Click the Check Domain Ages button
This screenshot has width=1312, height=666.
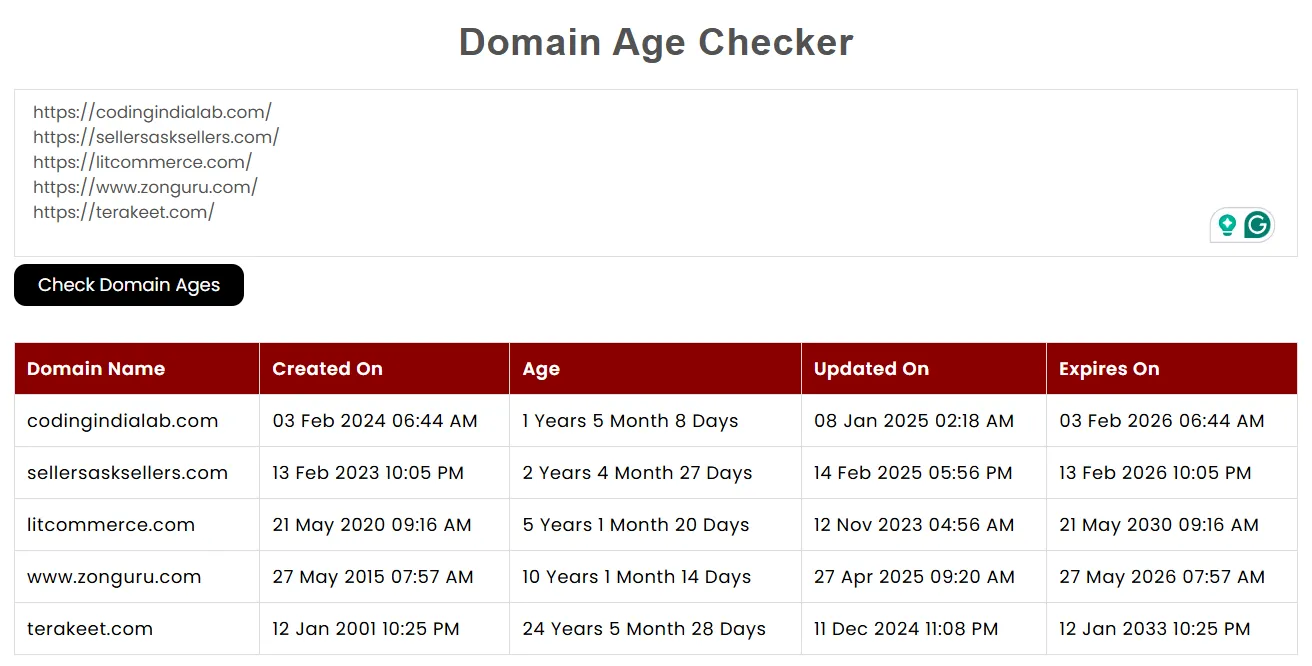click(128, 285)
